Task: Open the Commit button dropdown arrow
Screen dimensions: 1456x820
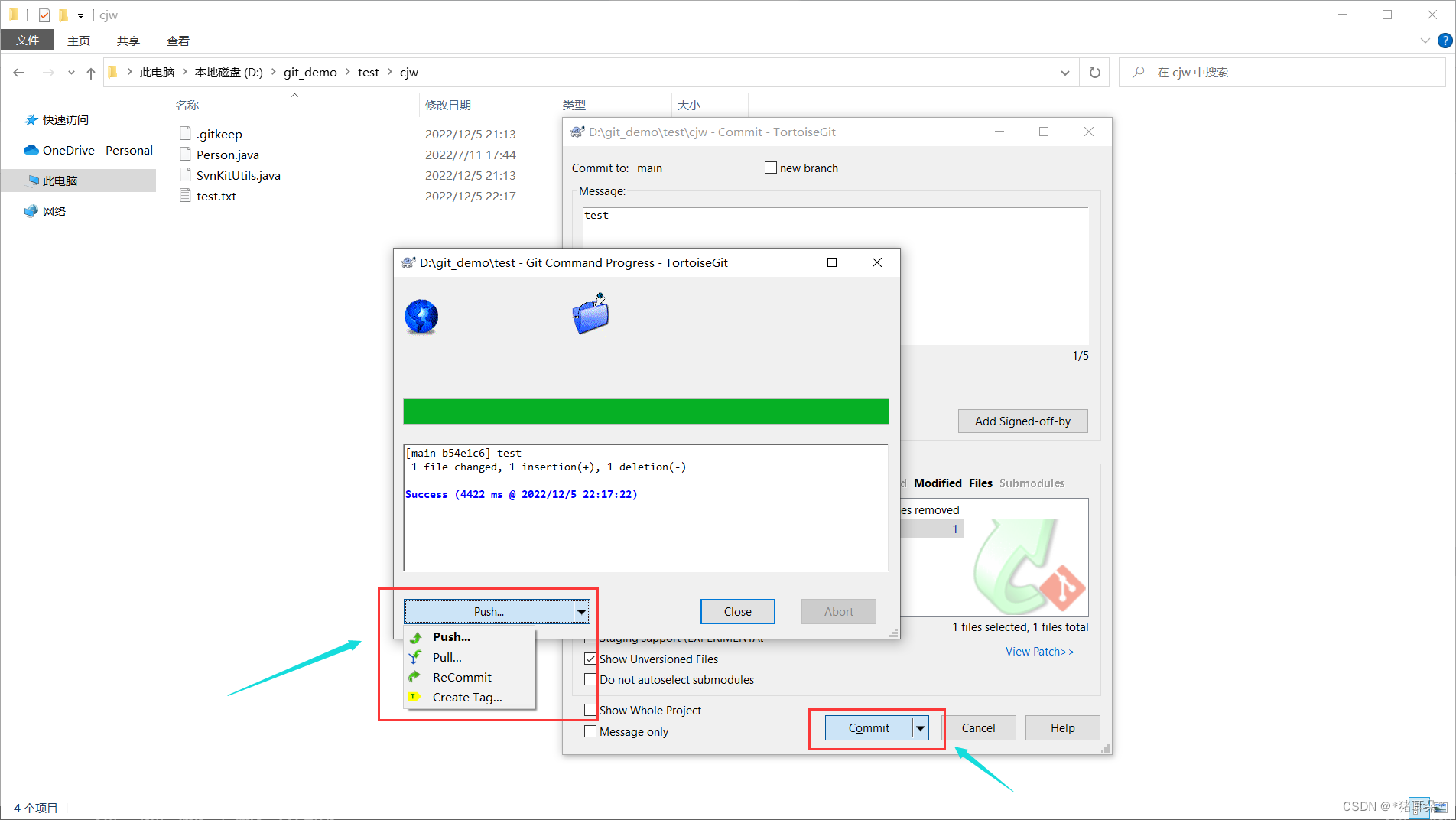Action: (x=920, y=727)
